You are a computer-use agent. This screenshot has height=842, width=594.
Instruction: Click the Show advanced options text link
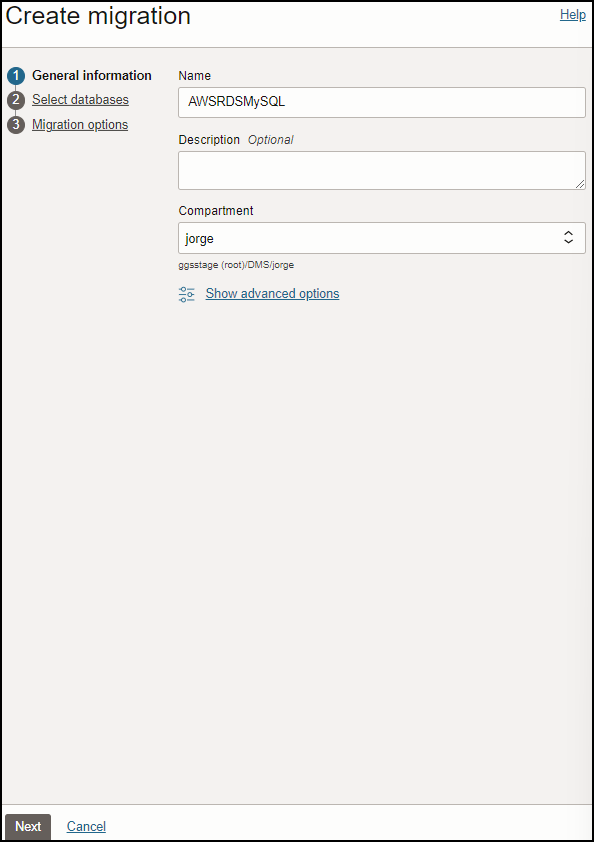tap(272, 294)
